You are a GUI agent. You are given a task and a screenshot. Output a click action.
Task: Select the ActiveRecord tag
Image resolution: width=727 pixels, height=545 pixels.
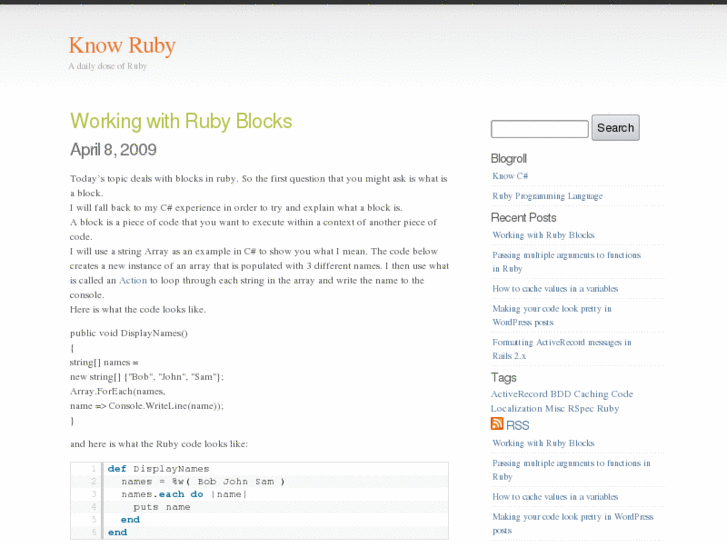coord(519,394)
